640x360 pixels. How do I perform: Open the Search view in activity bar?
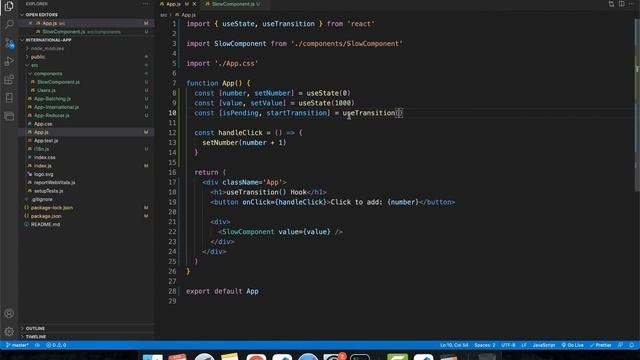click(9, 24)
